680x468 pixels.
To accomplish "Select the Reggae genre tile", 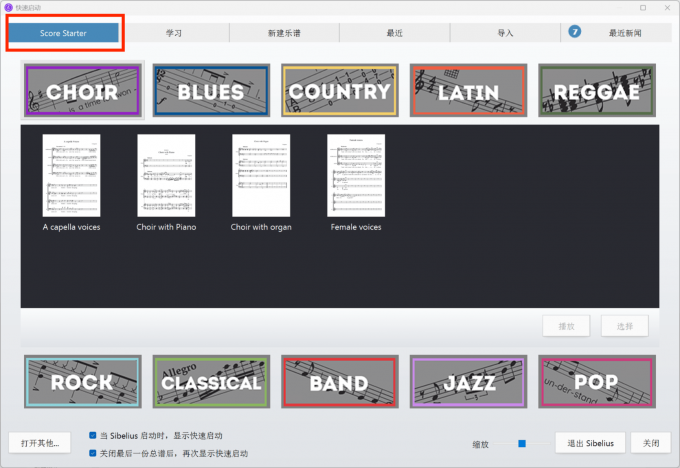I will [596, 91].
